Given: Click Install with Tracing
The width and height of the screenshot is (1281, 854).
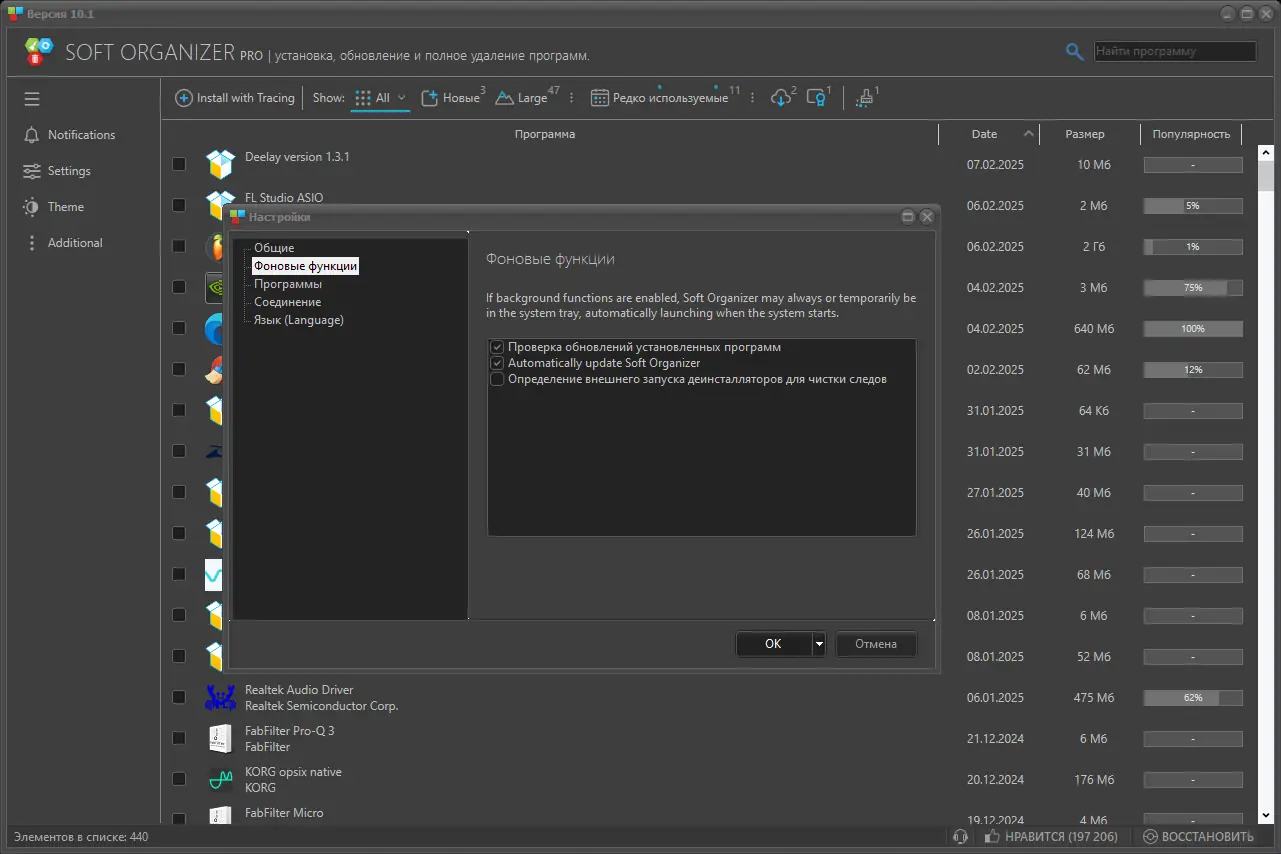Looking at the screenshot, I should click(235, 98).
